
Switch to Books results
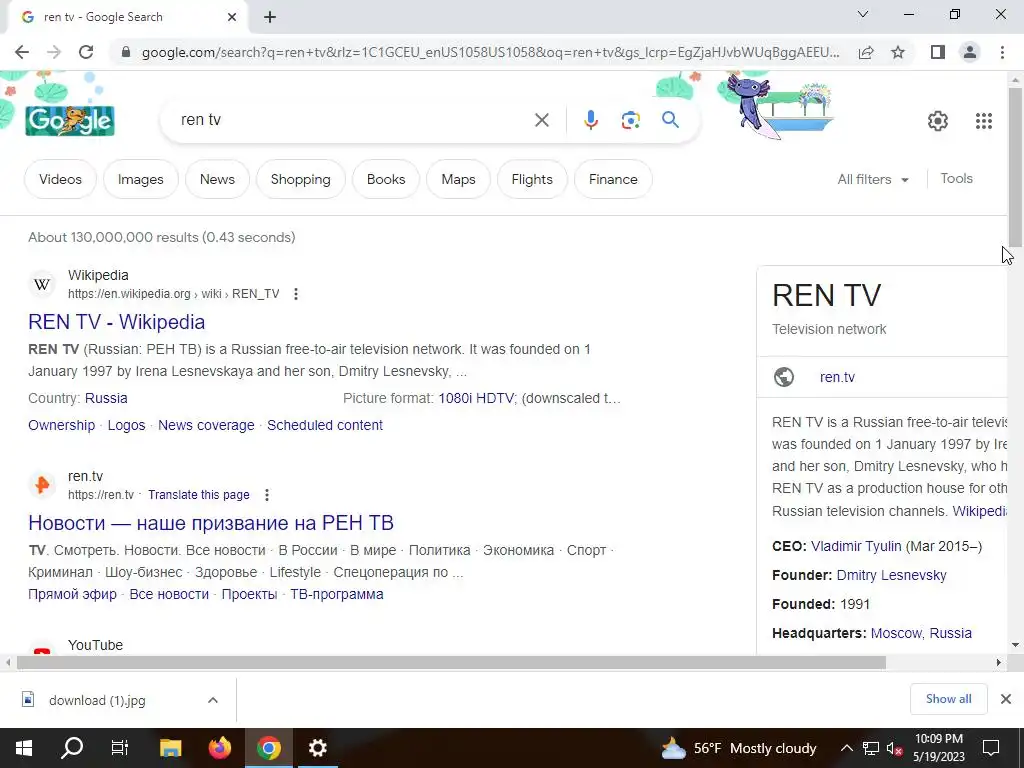coord(386,179)
